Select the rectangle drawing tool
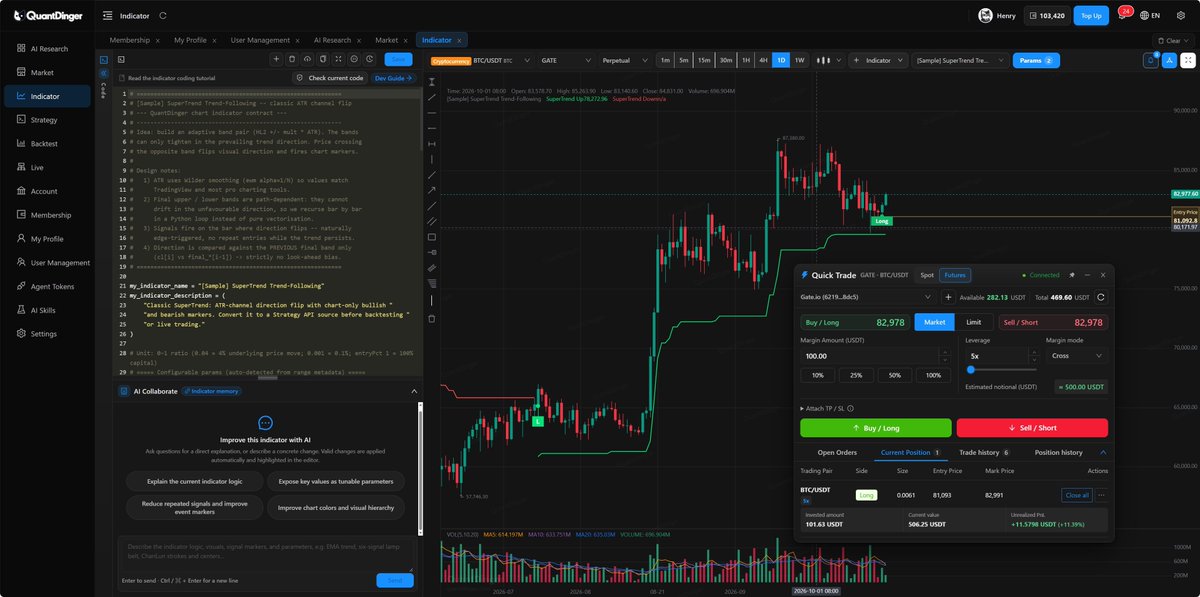Screen dimensions: 1200x597 tap(431, 237)
